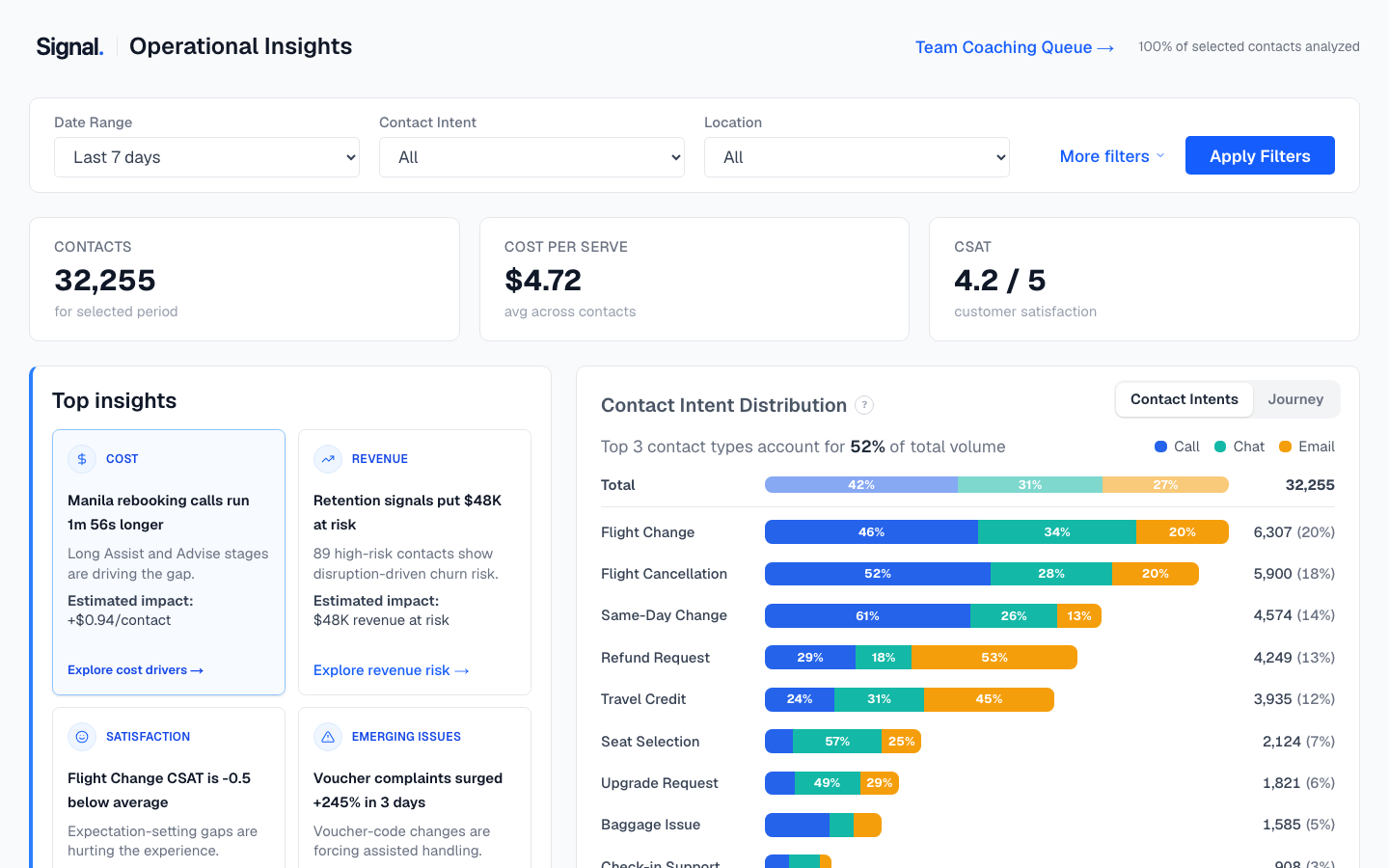The height and width of the screenshot is (868, 1389).
Task: Click the Baggage Issue row label
Action: click(650, 825)
